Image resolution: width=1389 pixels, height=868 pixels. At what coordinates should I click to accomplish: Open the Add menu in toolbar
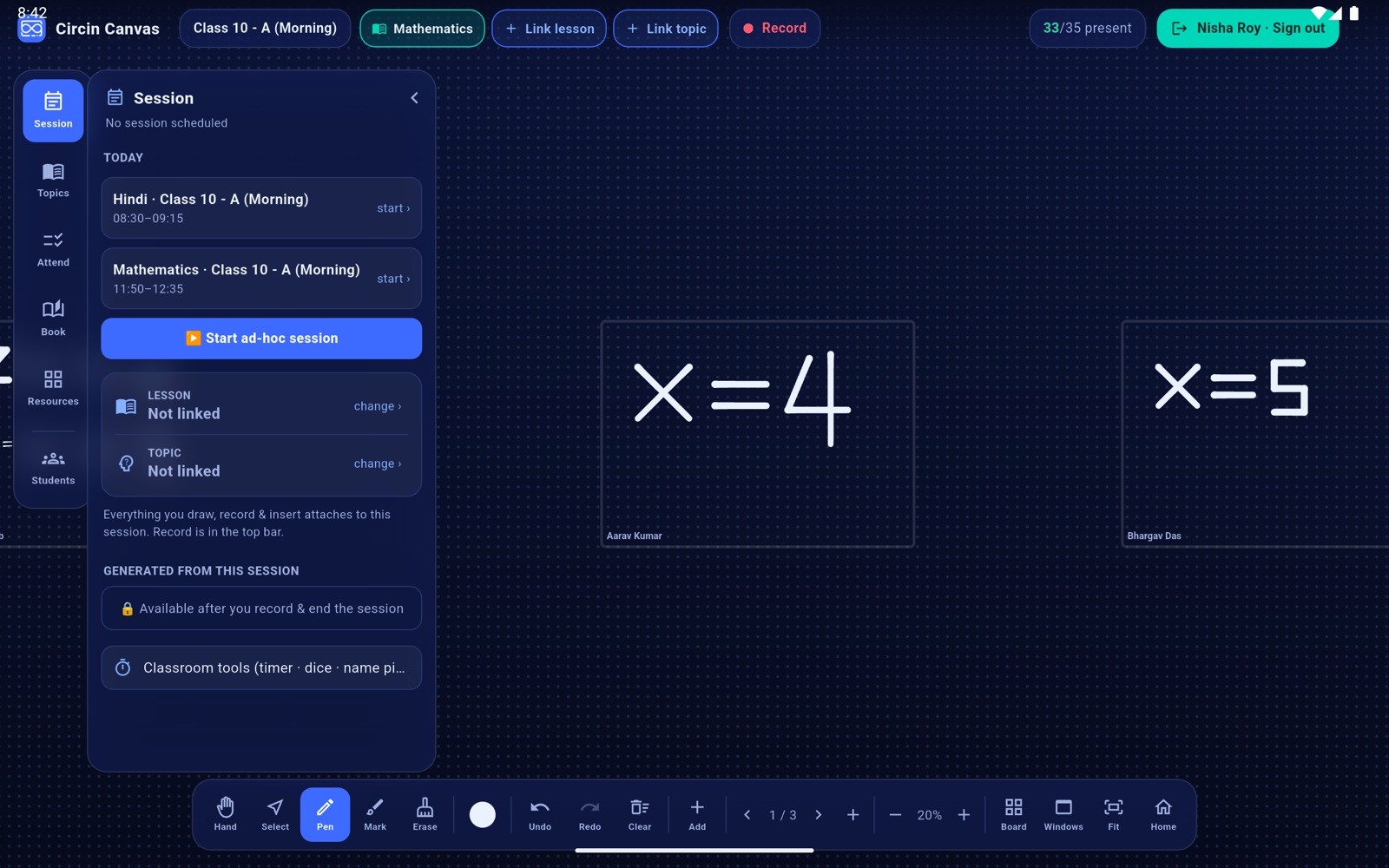(x=697, y=814)
